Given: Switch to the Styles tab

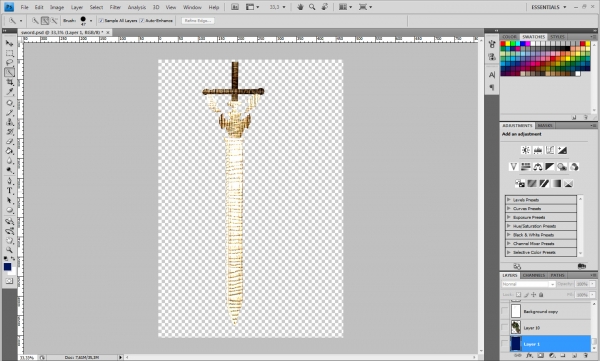Looking at the screenshot, I should point(557,37).
